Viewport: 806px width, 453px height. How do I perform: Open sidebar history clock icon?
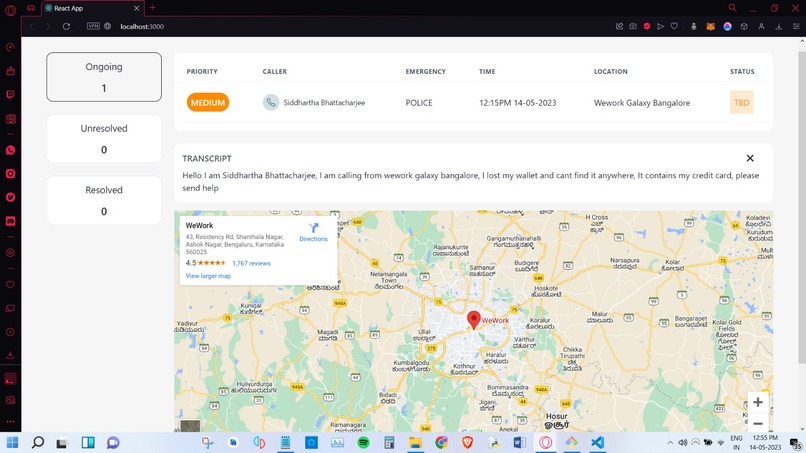(x=10, y=332)
